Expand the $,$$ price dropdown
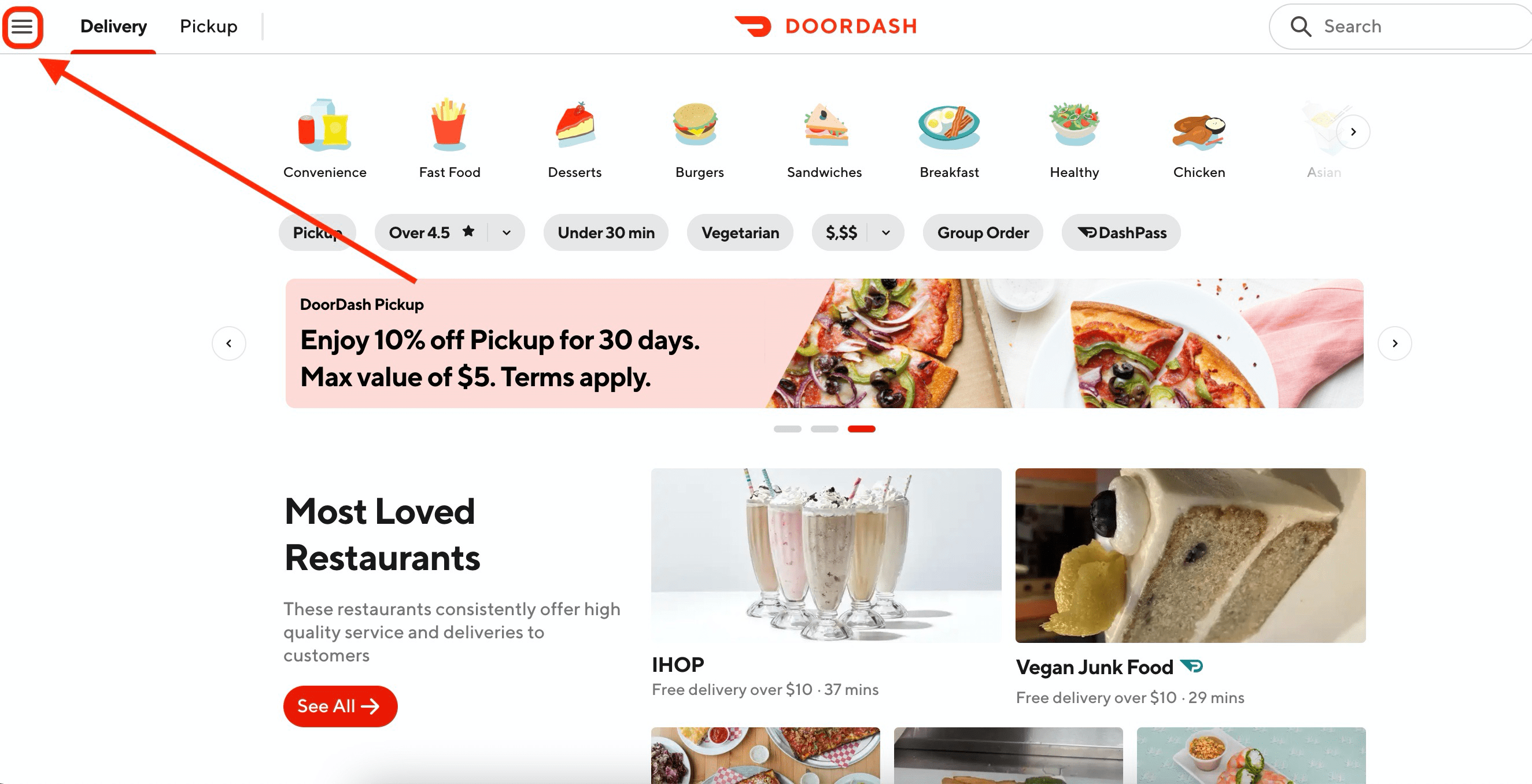 point(885,232)
